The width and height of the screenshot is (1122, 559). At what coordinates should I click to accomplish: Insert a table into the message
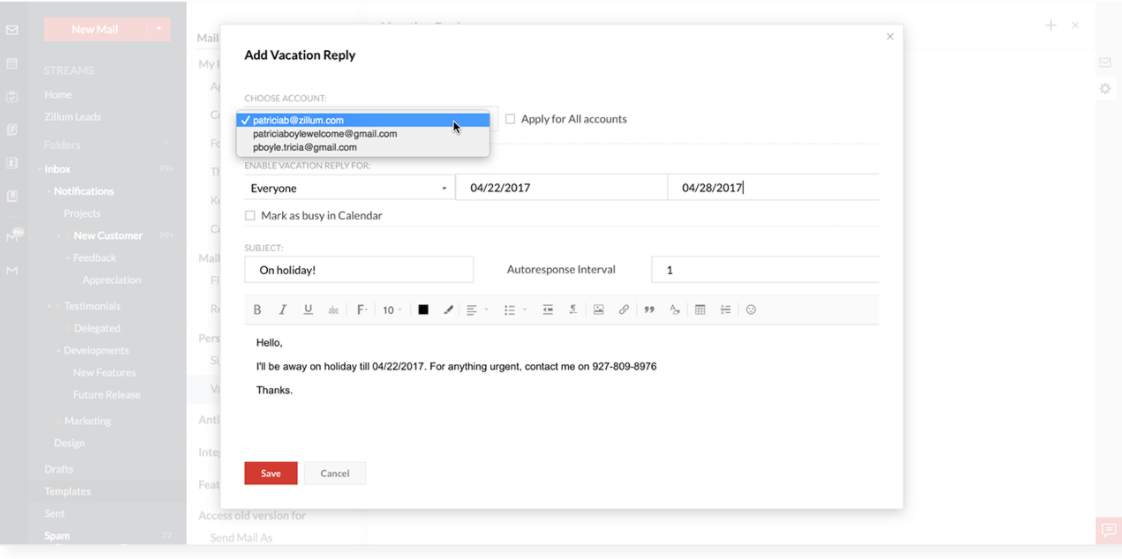pos(701,310)
